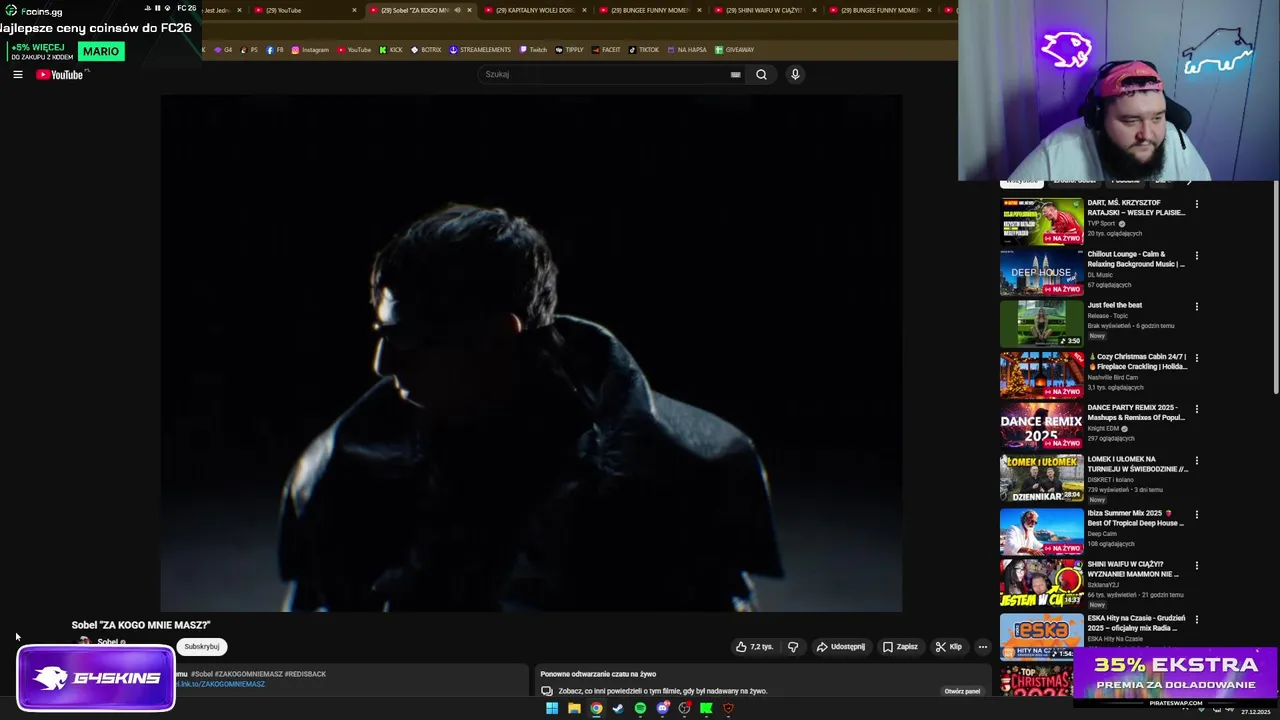Click the ESKA Hity na Czasie video title

click(x=1137, y=624)
